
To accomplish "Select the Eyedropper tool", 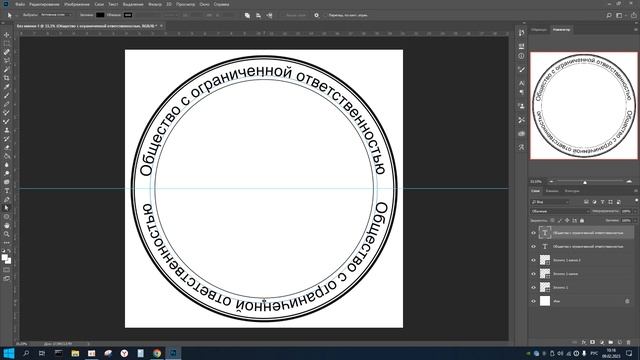I will pyautogui.click(x=7, y=87).
